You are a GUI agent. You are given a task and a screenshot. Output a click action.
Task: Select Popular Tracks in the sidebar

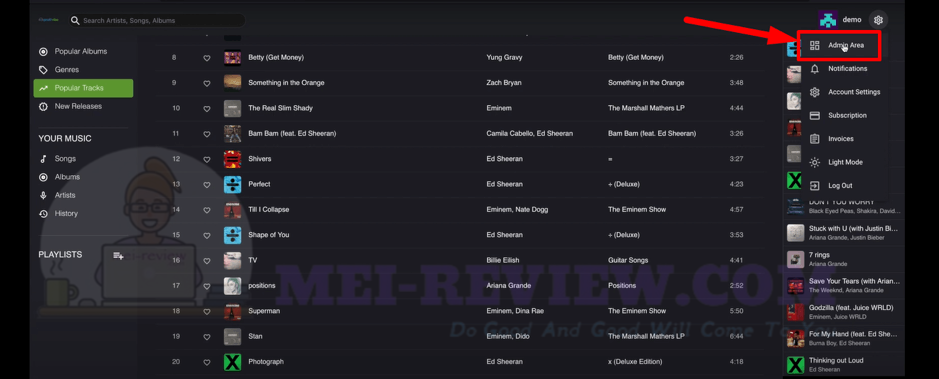click(83, 88)
